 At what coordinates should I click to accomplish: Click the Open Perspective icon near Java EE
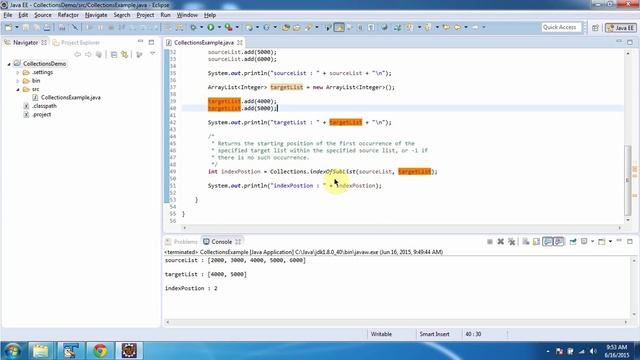click(595, 28)
